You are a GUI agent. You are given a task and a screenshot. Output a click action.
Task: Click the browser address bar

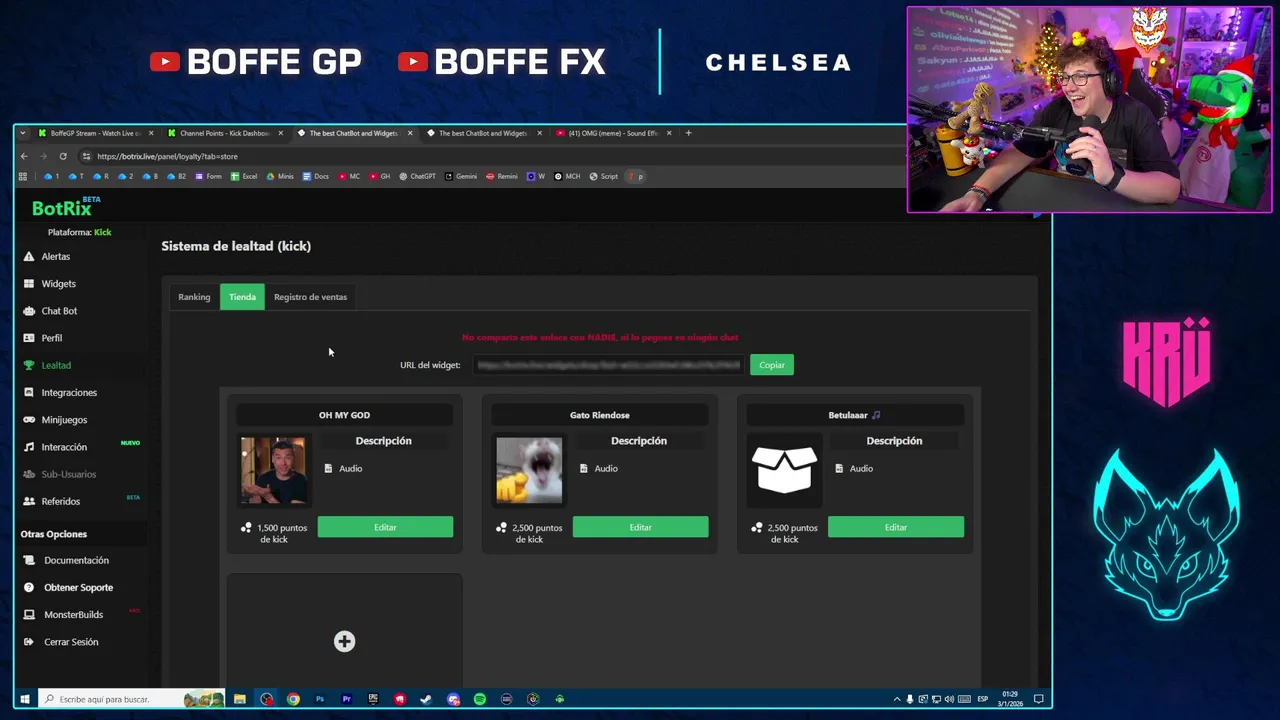(x=490, y=156)
